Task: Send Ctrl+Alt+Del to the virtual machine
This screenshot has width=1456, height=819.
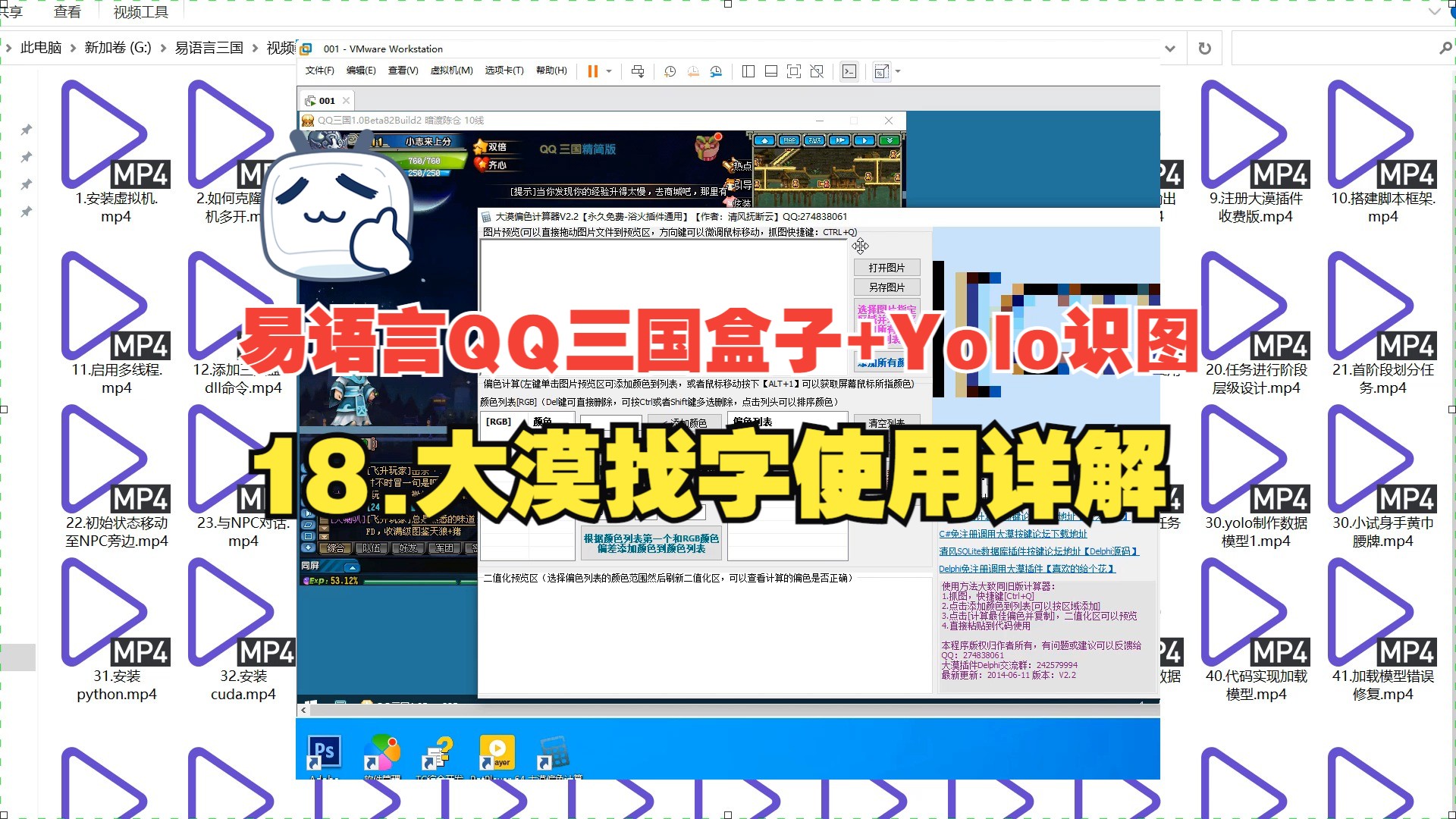Action: pos(638,71)
